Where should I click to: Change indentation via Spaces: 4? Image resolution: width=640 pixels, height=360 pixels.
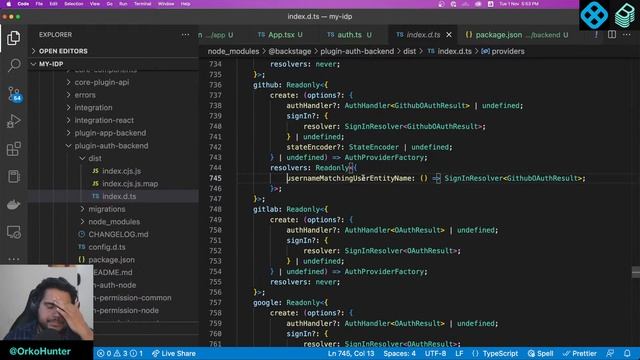coord(400,353)
